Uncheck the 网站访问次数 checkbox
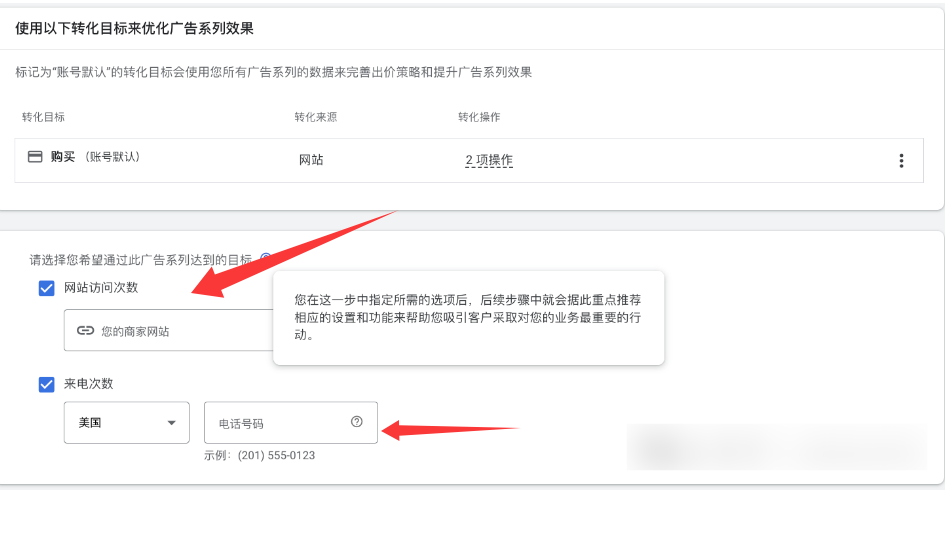945x546 pixels. click(x=46, y=288)
